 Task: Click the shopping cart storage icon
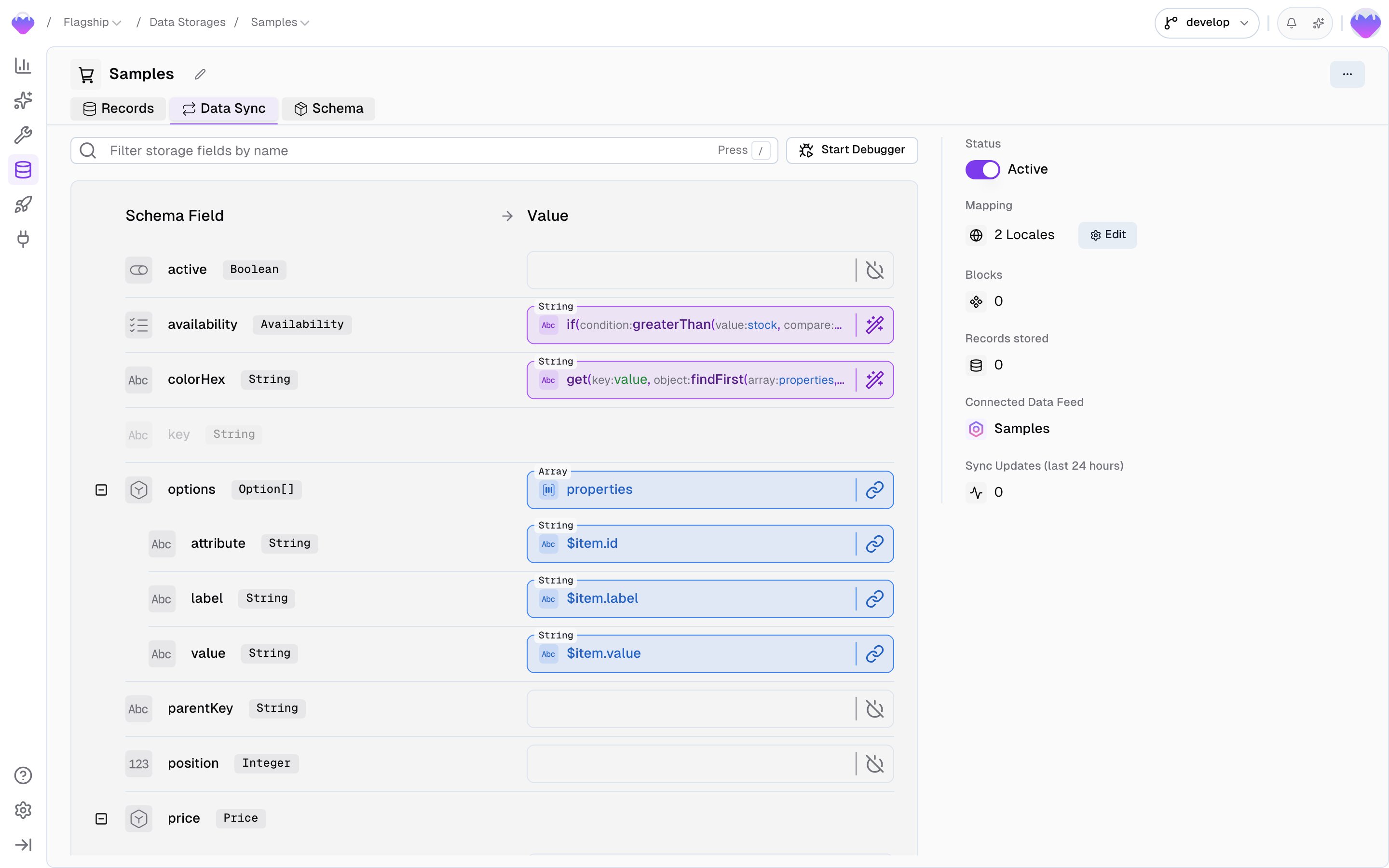(86, 74)
